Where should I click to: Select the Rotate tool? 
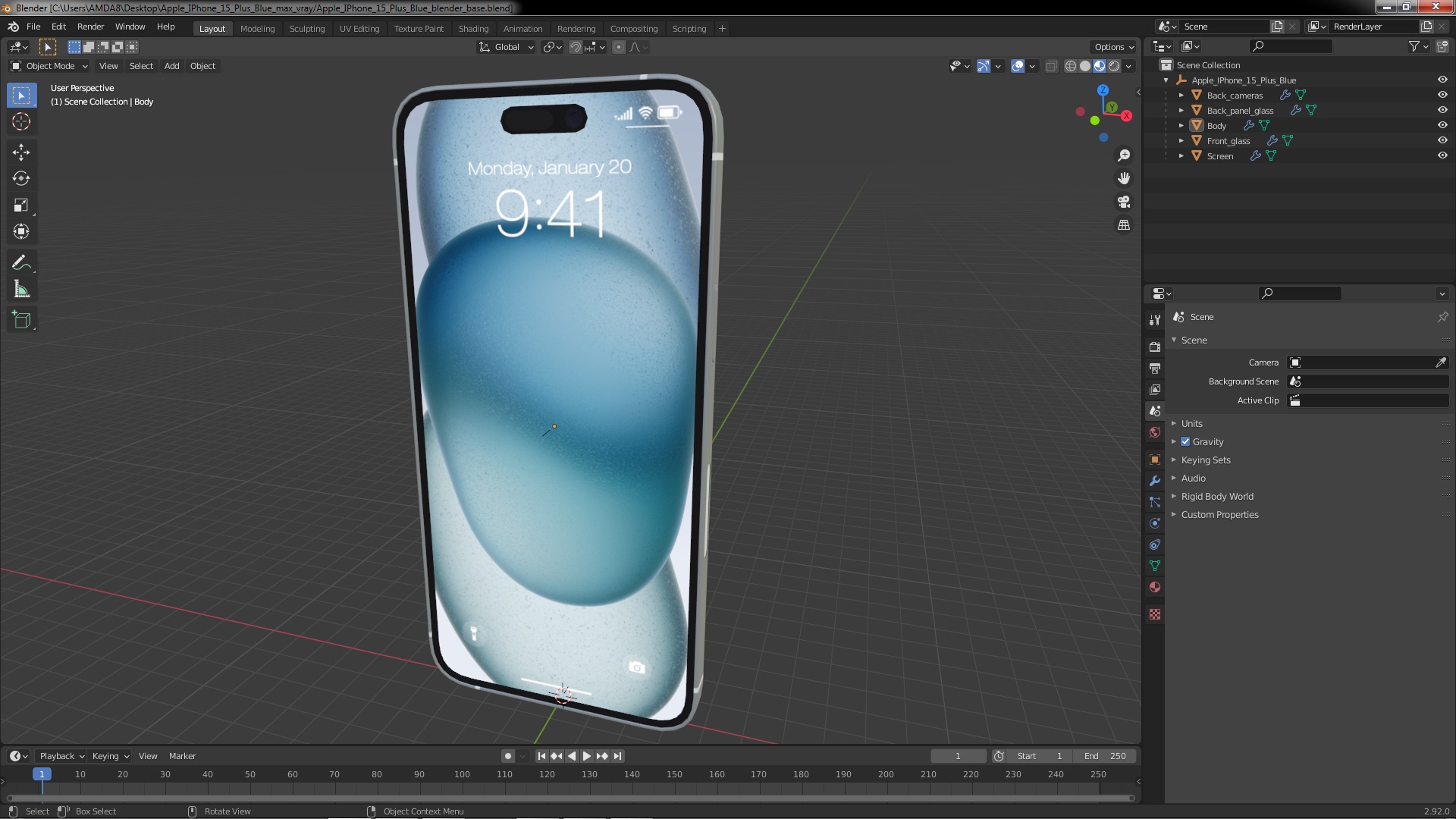[21, 179]
